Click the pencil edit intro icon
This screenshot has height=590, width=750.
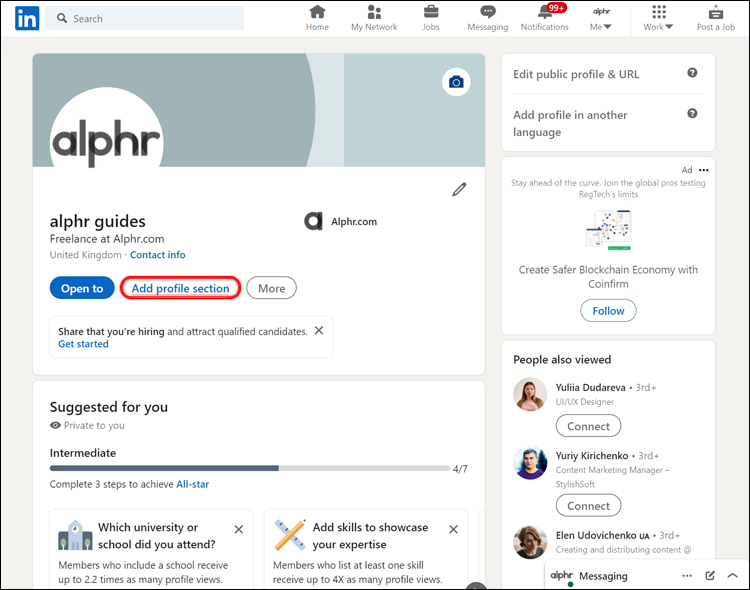459,189
